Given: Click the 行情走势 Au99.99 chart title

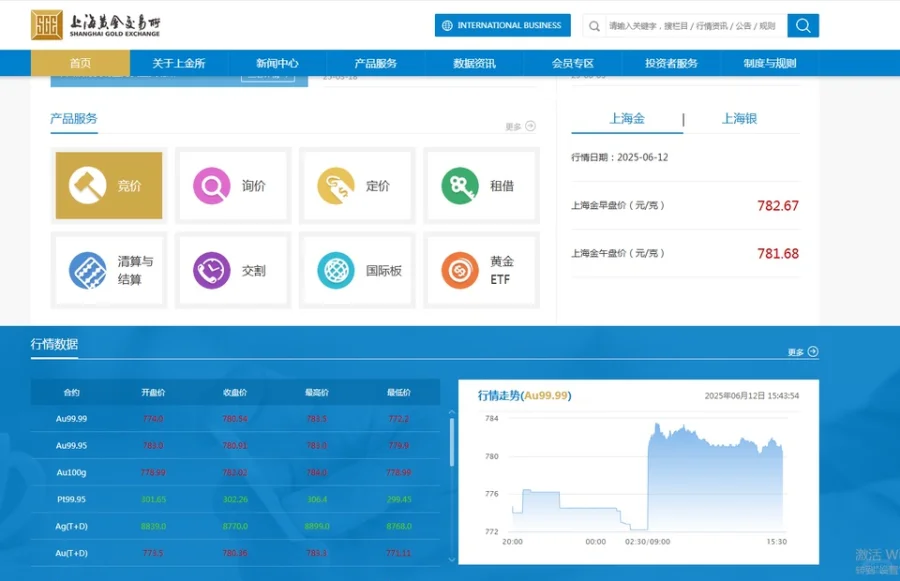Looking at the screenshot, I should [x=525, y=396].
